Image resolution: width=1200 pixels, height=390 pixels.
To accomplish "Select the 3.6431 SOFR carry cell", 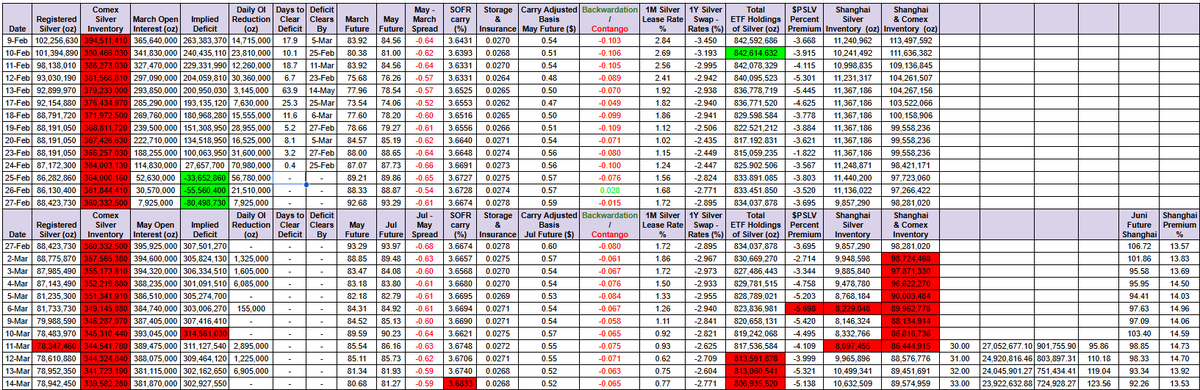I will click(x=461, y=41).
